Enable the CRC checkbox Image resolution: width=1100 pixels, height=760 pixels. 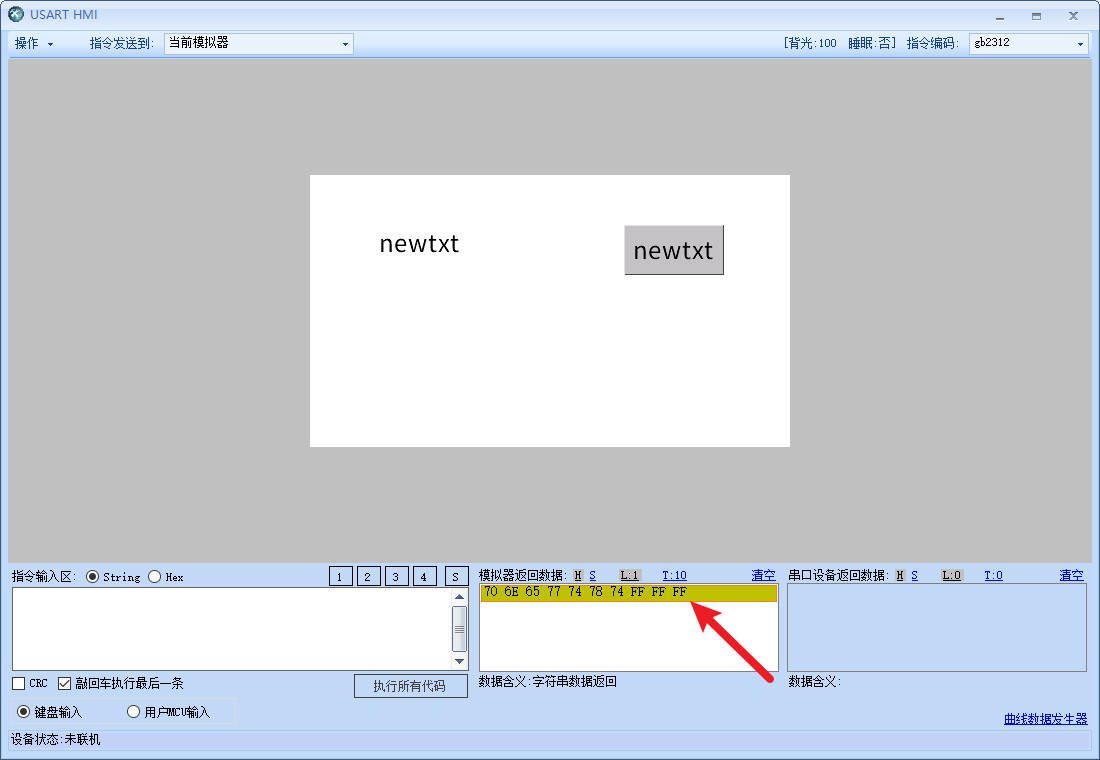(19, 684)
